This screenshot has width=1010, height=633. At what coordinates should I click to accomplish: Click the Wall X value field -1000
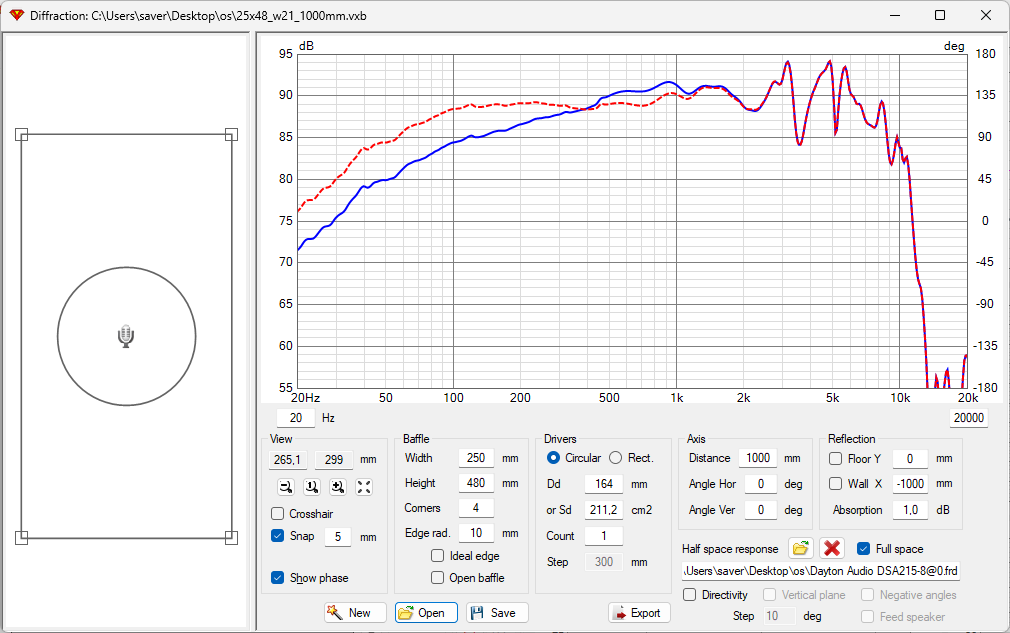[x=910, y=484]
